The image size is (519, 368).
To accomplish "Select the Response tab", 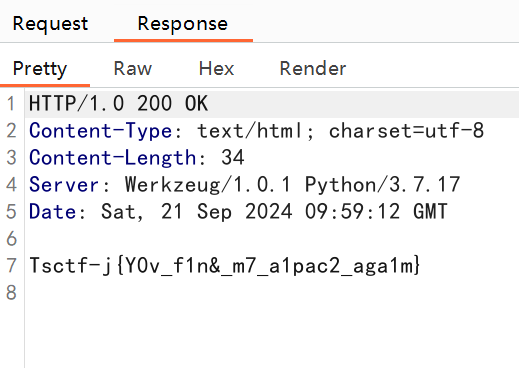I will coord(183,24).
